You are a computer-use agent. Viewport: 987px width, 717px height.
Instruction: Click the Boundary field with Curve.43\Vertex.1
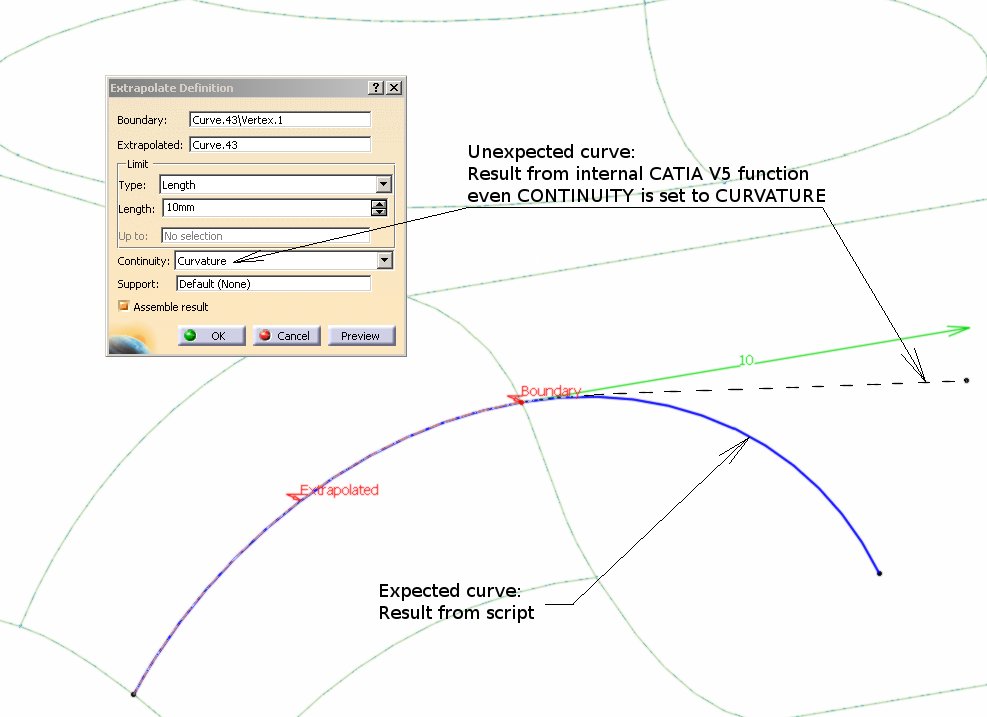pyautogui.click(x=280, y=120)
